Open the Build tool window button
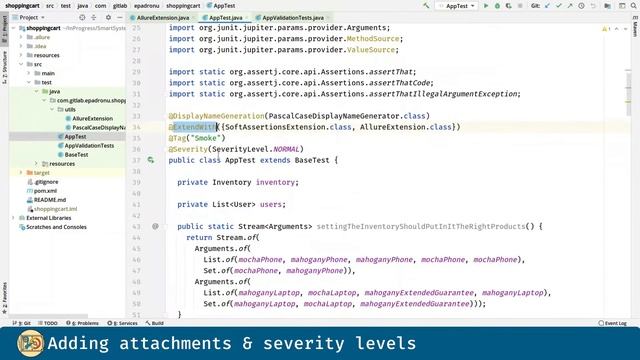This screenshot has width=640, height=360. tap(155, 323)
